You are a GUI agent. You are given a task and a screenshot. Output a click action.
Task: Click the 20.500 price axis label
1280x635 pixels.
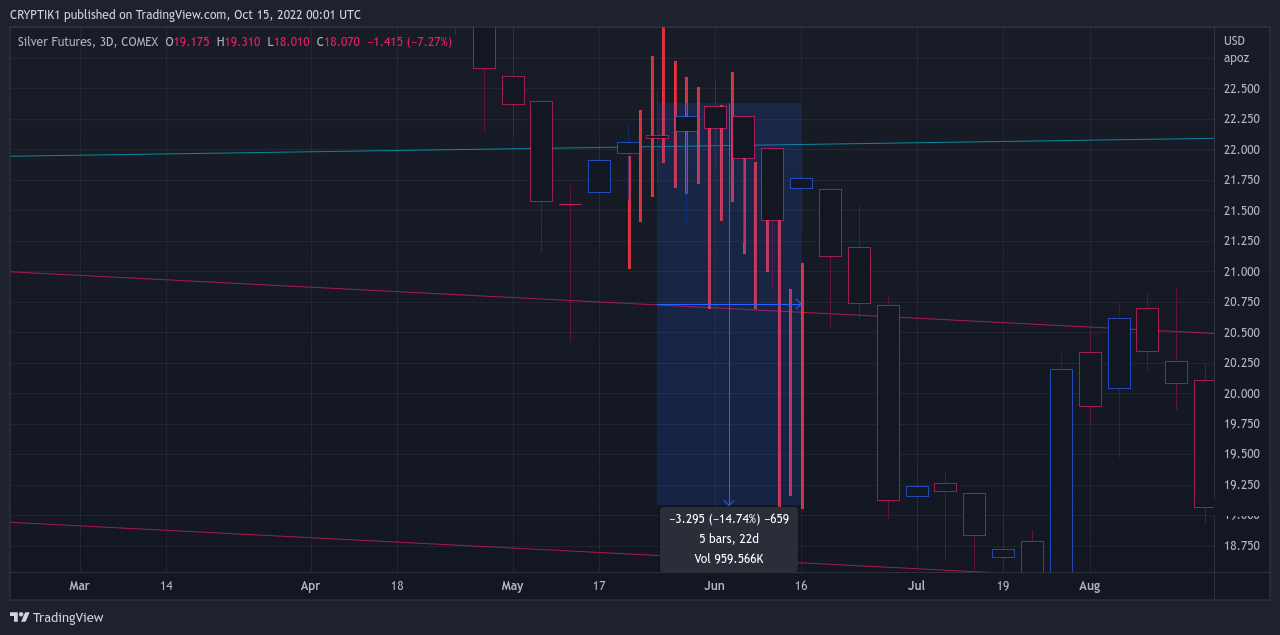[1241, 333]
